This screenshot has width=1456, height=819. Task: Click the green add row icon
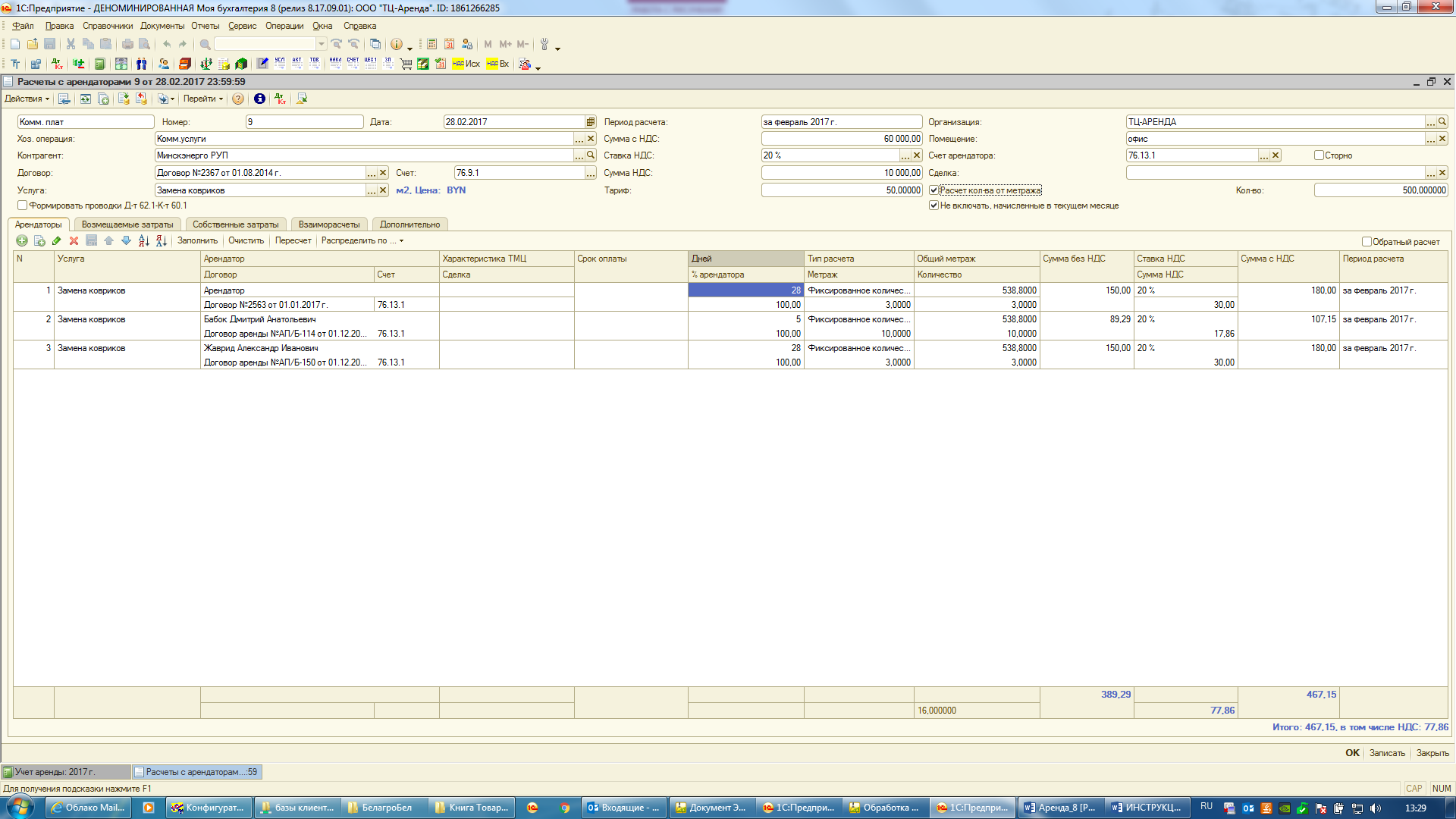tap(22, 240)
